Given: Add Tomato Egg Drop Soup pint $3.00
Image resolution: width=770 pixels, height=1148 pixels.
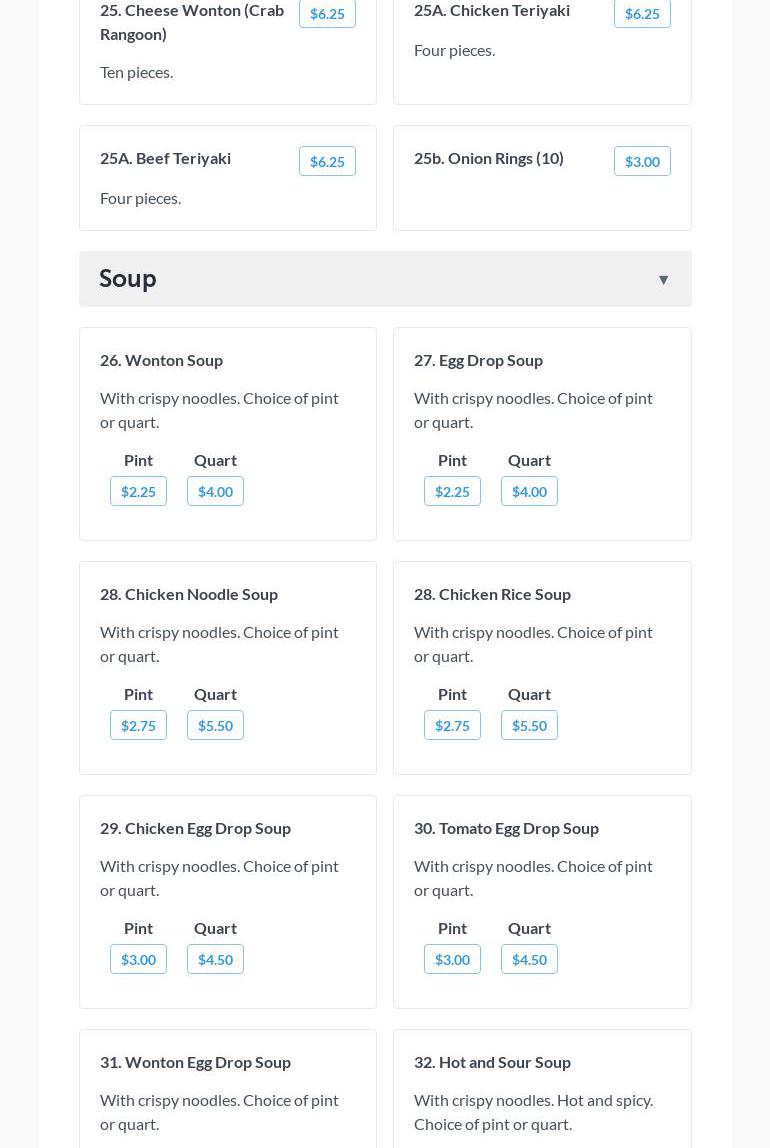Looking at the screenshot, I should 452,959.
